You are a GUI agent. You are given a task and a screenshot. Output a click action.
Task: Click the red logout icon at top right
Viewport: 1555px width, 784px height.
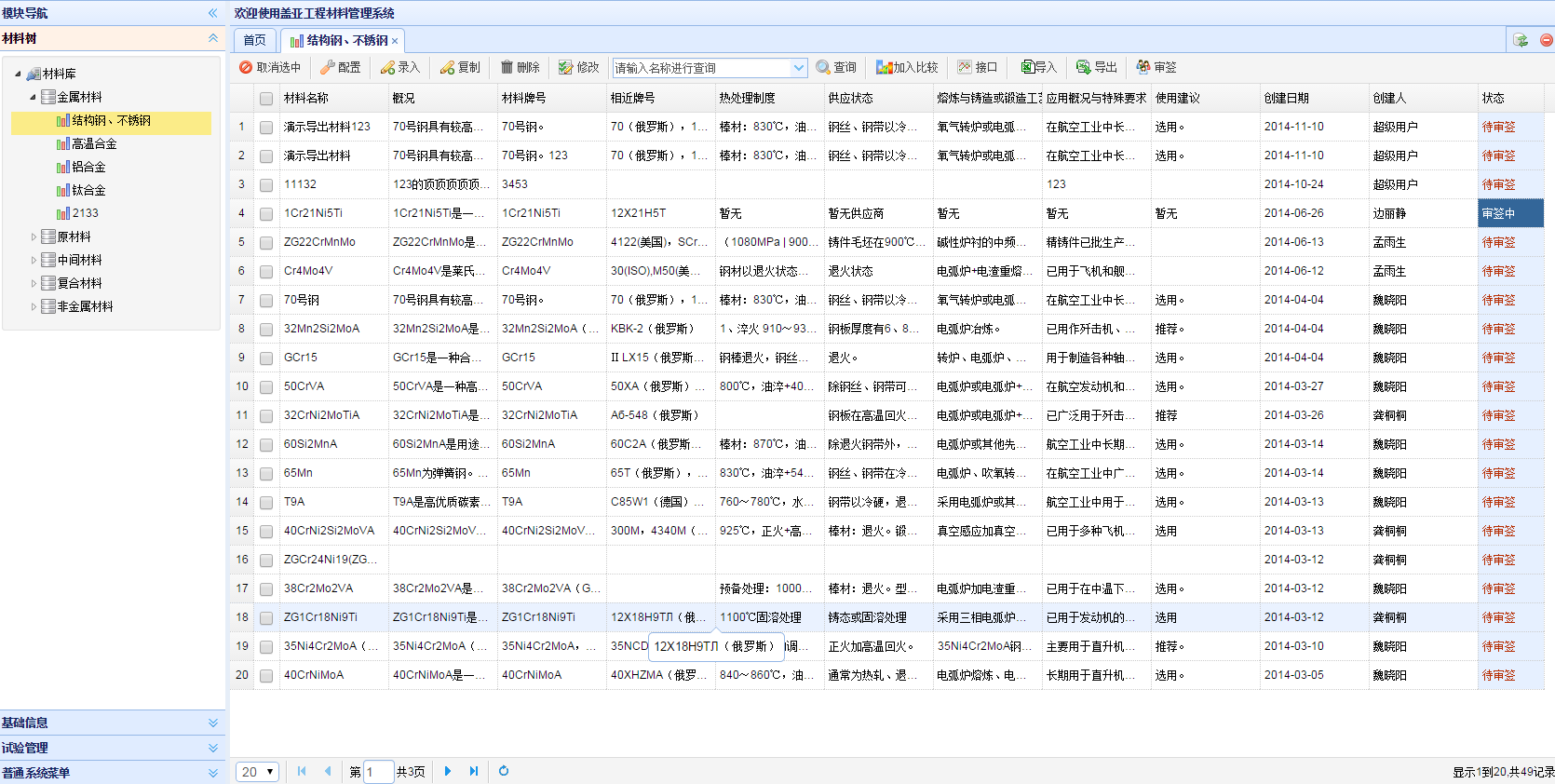coord(1546,40)
